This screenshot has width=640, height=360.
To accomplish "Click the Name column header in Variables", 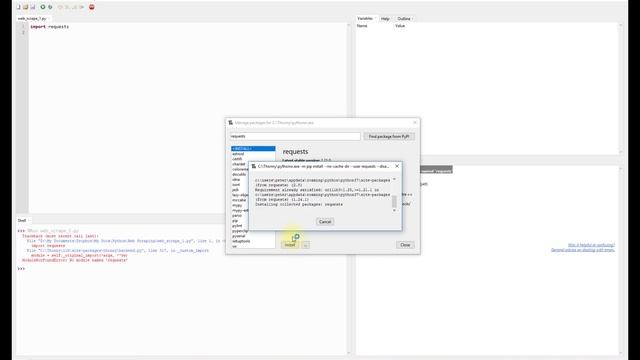I will click(362, 26).
